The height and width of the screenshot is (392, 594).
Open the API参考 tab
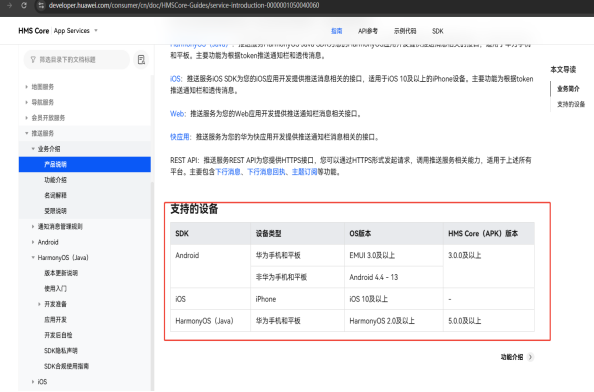coord(368,31)
